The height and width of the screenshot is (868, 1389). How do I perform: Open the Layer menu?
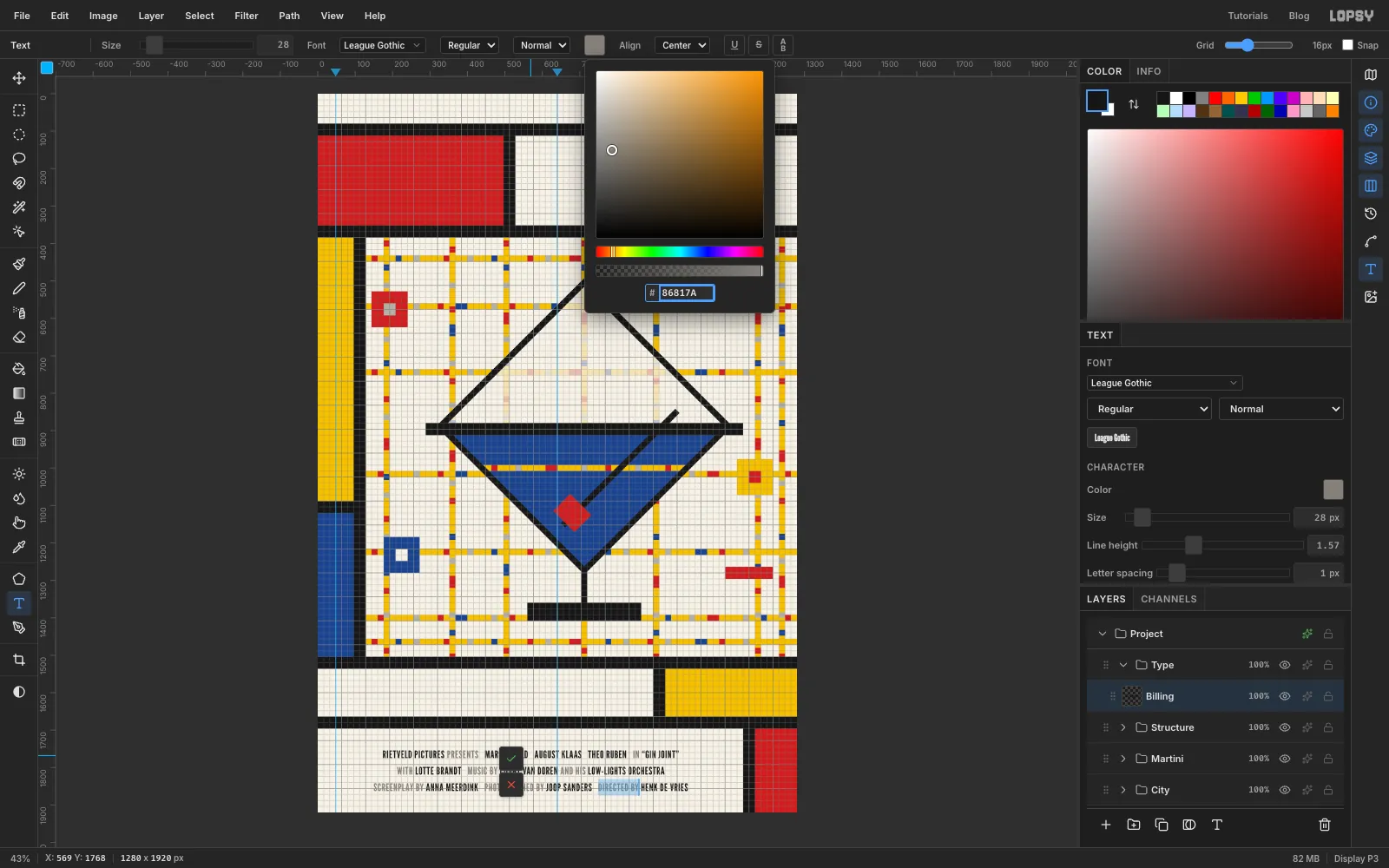click(x=151, y=16)
